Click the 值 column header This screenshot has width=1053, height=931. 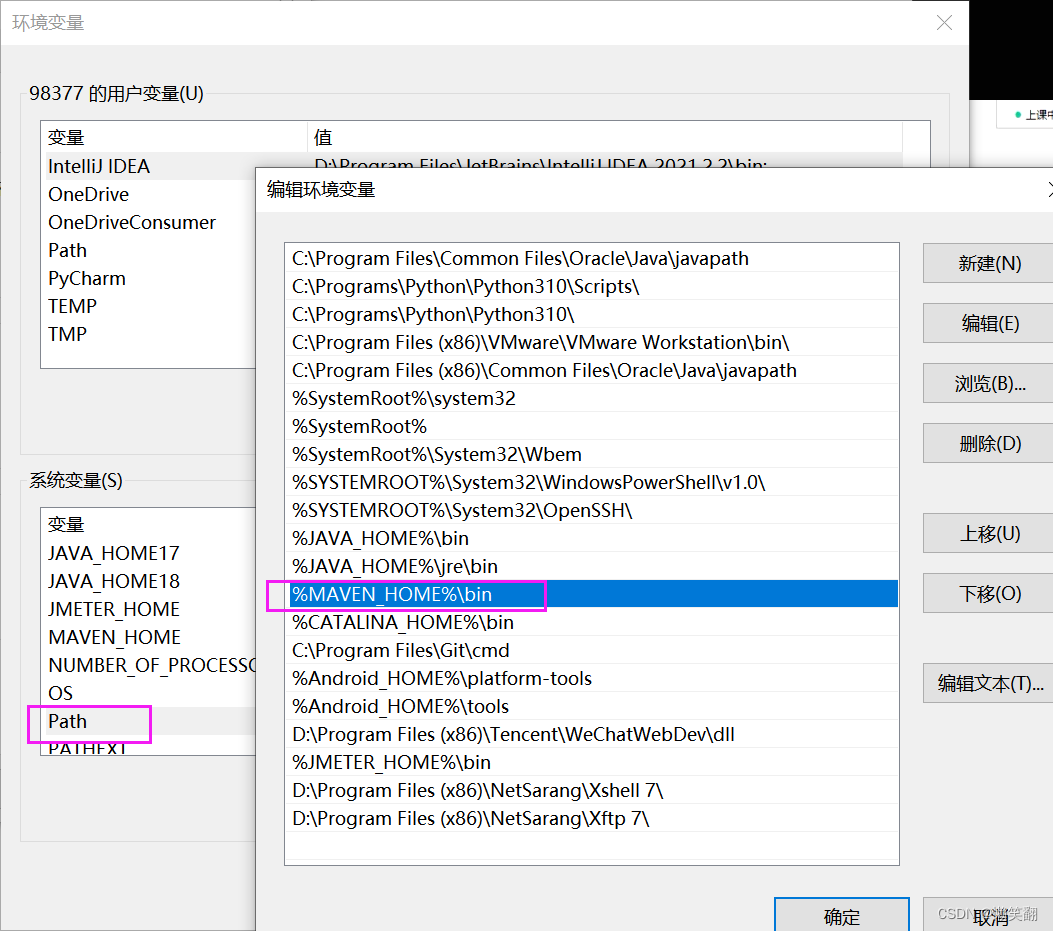(323, 137)
